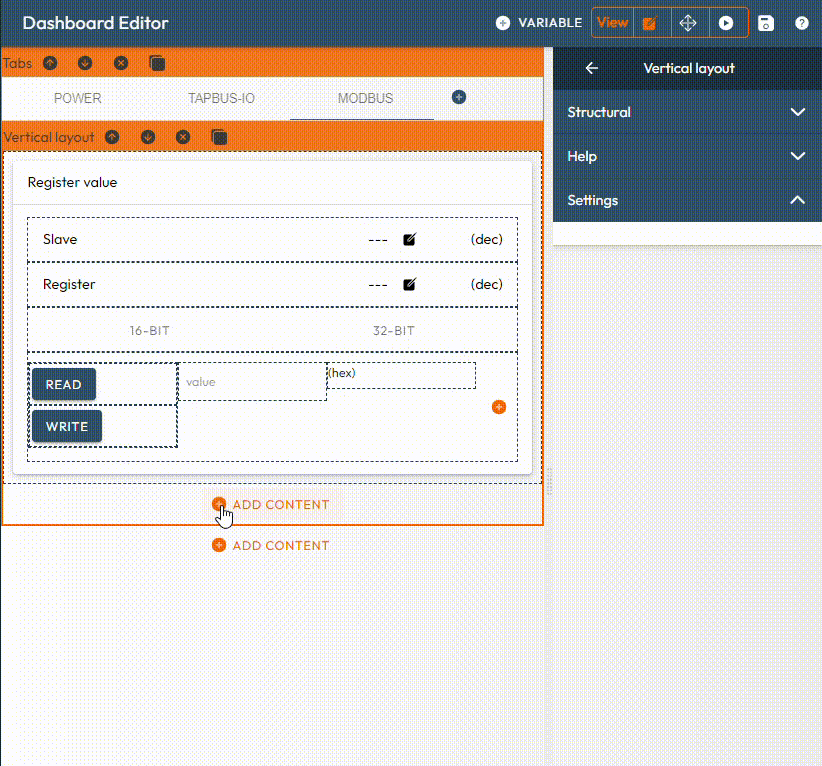Add a new tab with the plus icon
822x766 pixels.
(x=458, y=97)
